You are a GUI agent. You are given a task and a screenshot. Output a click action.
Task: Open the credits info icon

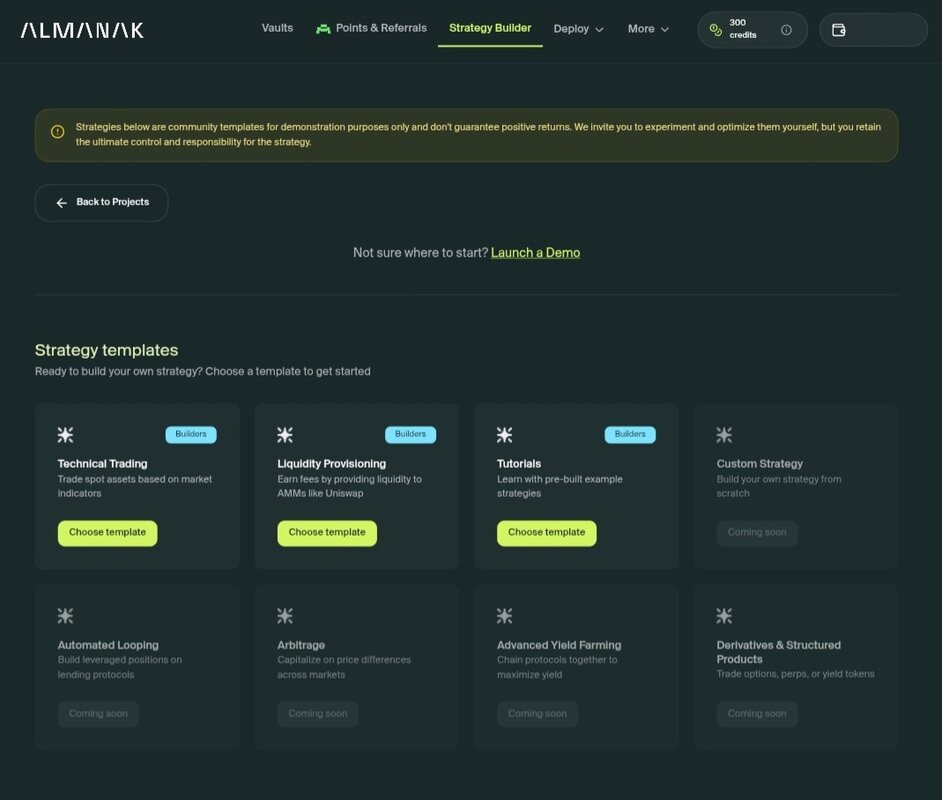[x=786, y=30]
